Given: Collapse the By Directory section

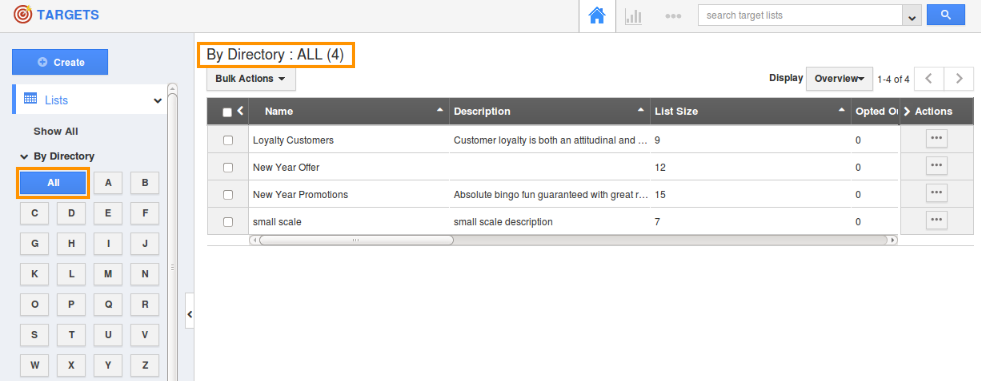Looking at the screenshot, I should pos(24,156).
